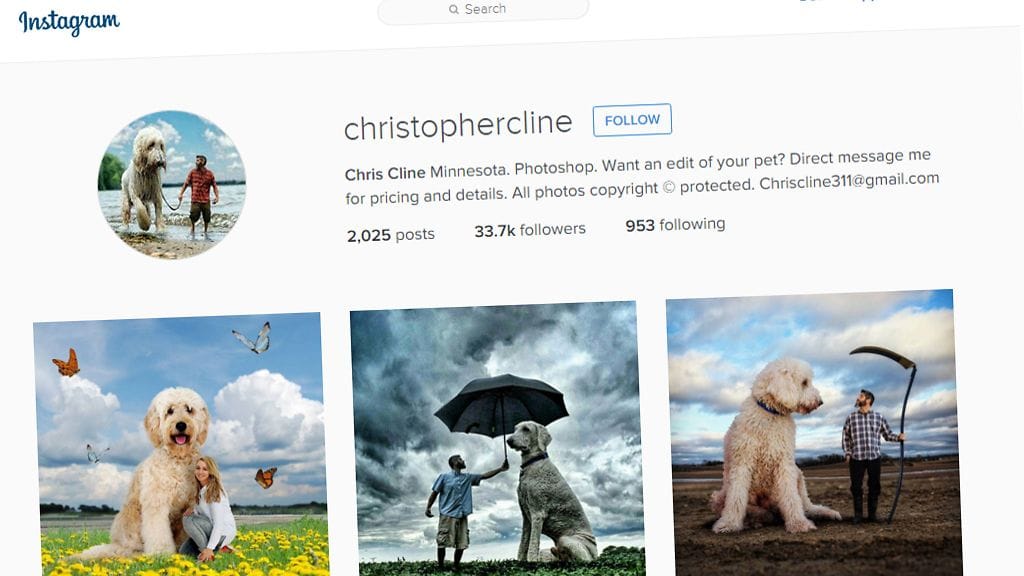Click the Chriscline311@gmail.com email address
Viewport: 1024px width, 576px height.
click(849, 181)
